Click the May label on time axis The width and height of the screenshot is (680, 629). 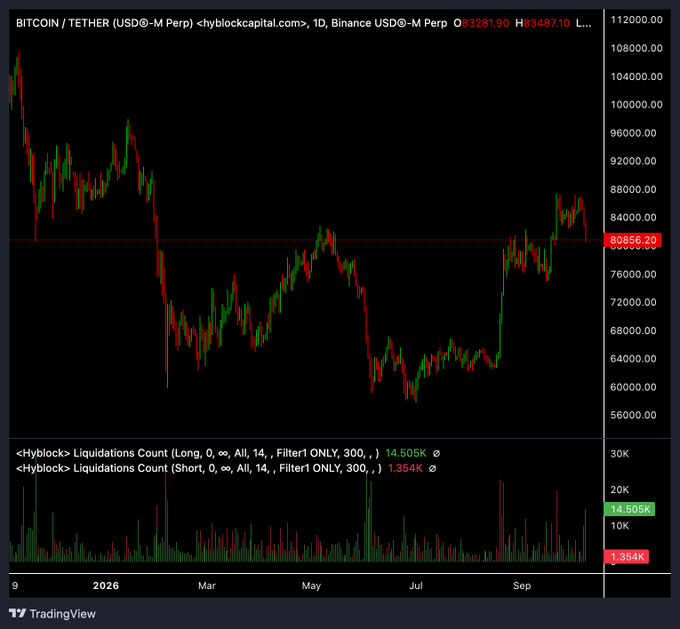pyautogui.click(x=311, y=586)
